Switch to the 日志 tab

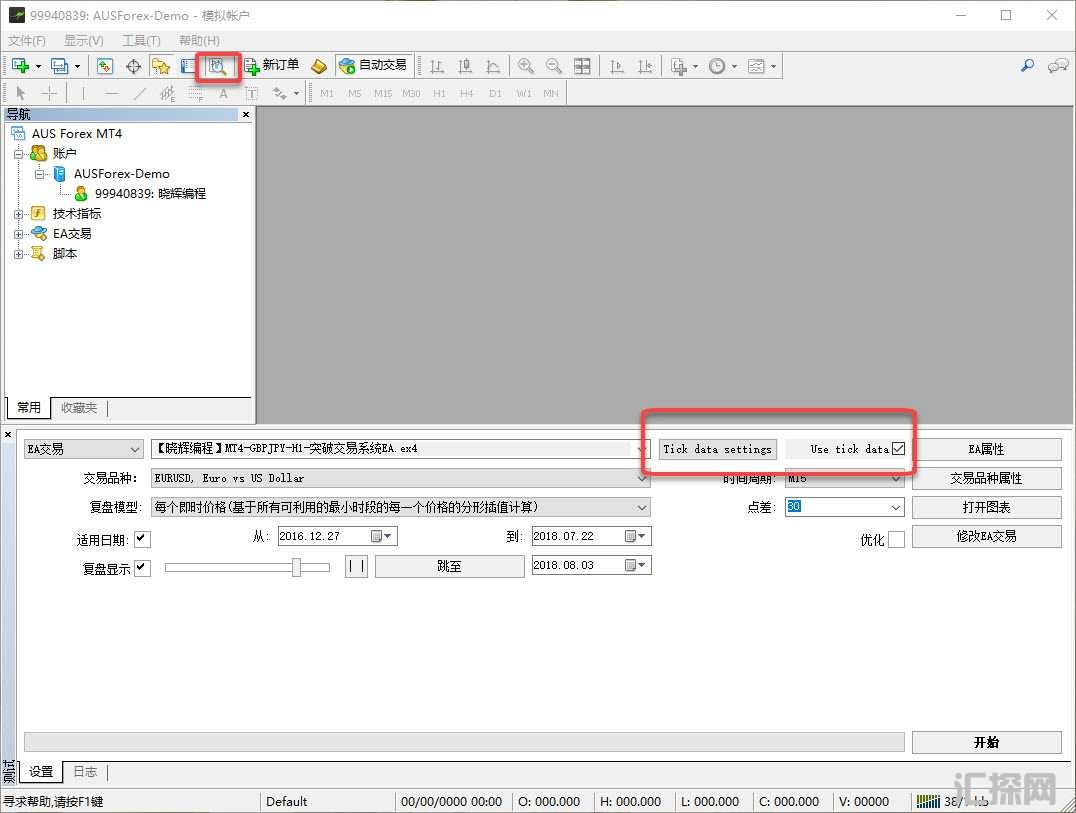85,772
